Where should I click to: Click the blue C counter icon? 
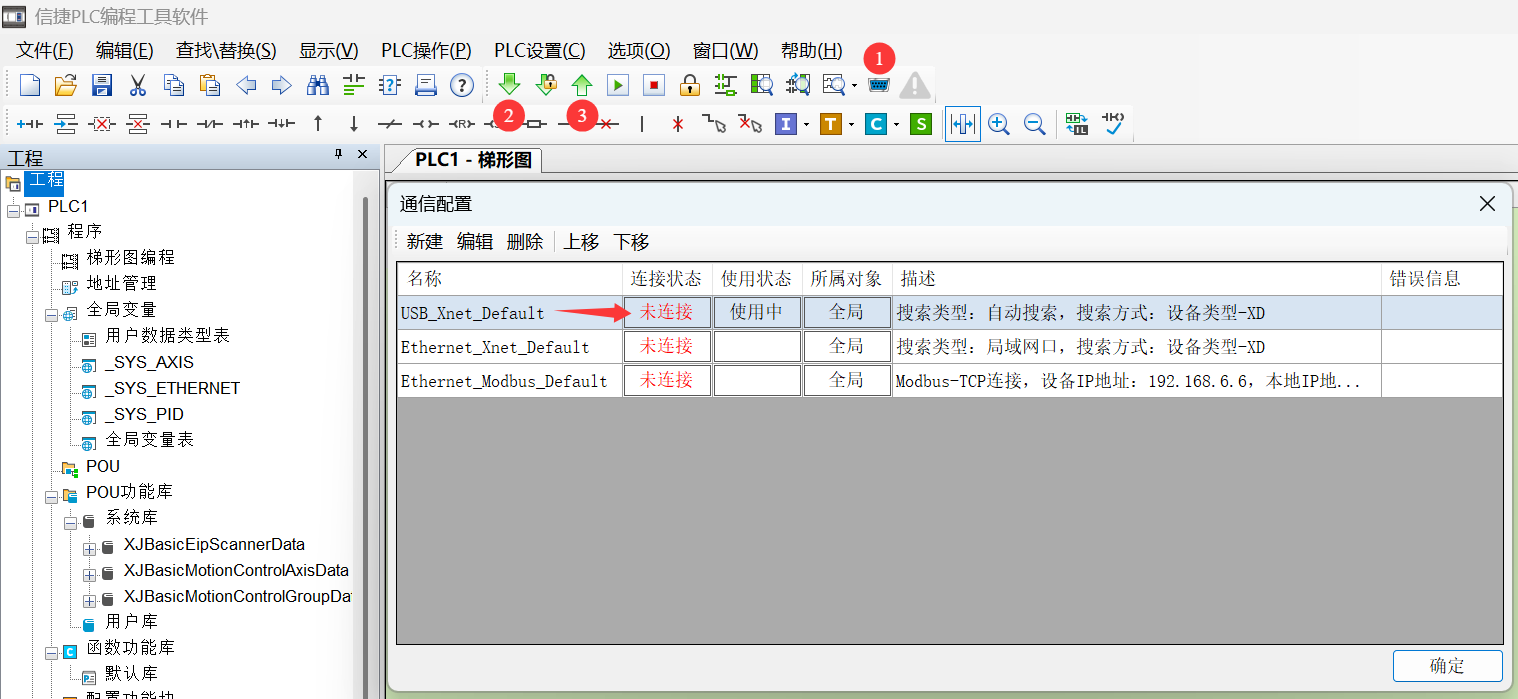875,124
